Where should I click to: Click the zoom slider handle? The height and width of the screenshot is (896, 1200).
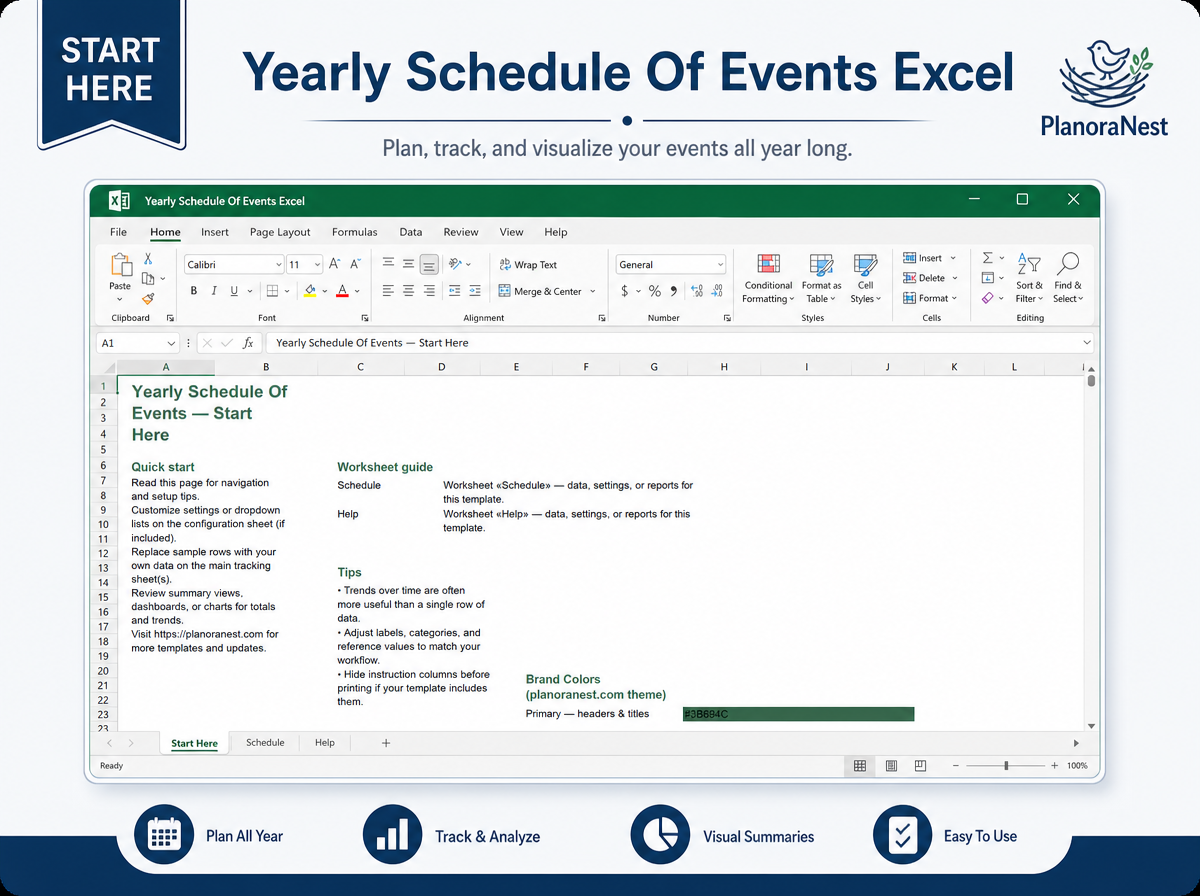point(1006,766)
